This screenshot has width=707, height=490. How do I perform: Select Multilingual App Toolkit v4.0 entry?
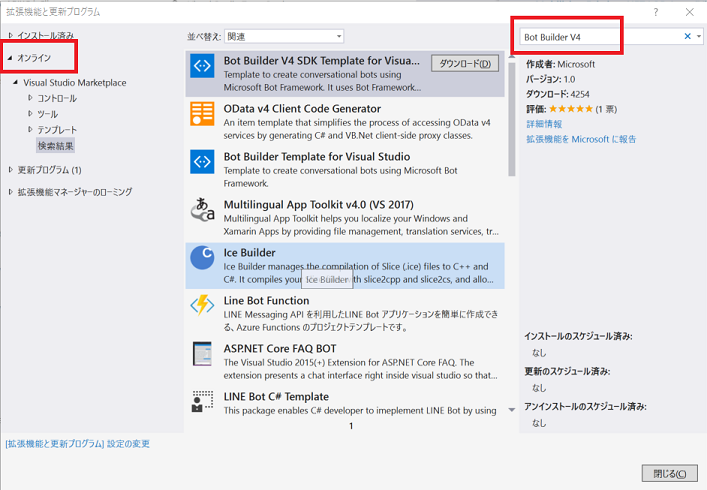(x=345, y=217)
